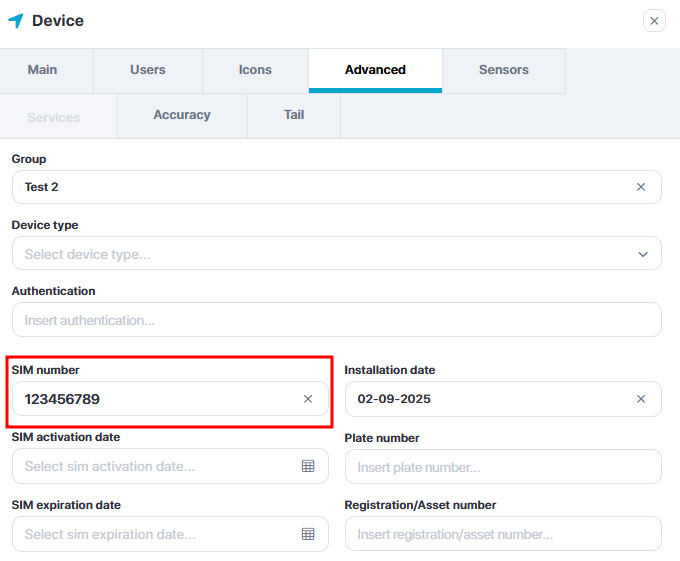
Task: Click the Authentication input field
Action: 336,320
